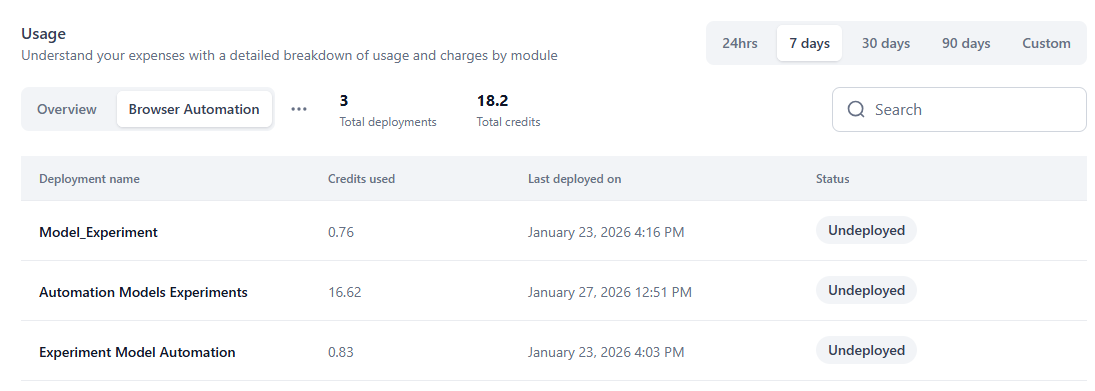The width and height of the screenshot is (1095, 391).
Task: Click the 0.76 credits value
Action: tap(341, 233)
